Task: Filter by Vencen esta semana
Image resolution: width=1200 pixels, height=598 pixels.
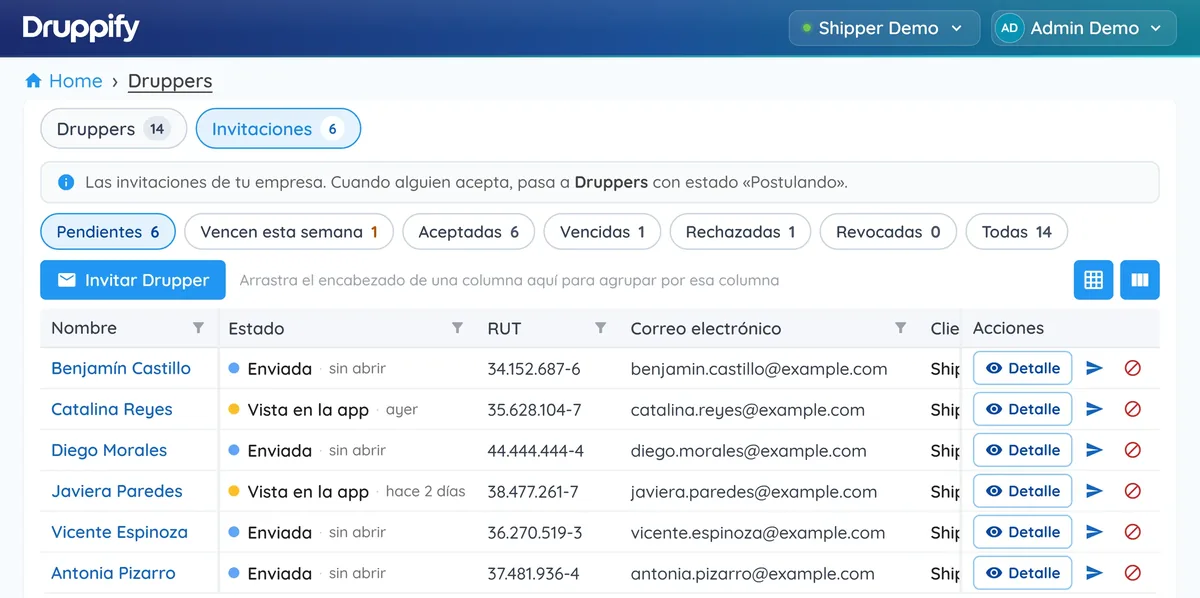Action: 289,232
